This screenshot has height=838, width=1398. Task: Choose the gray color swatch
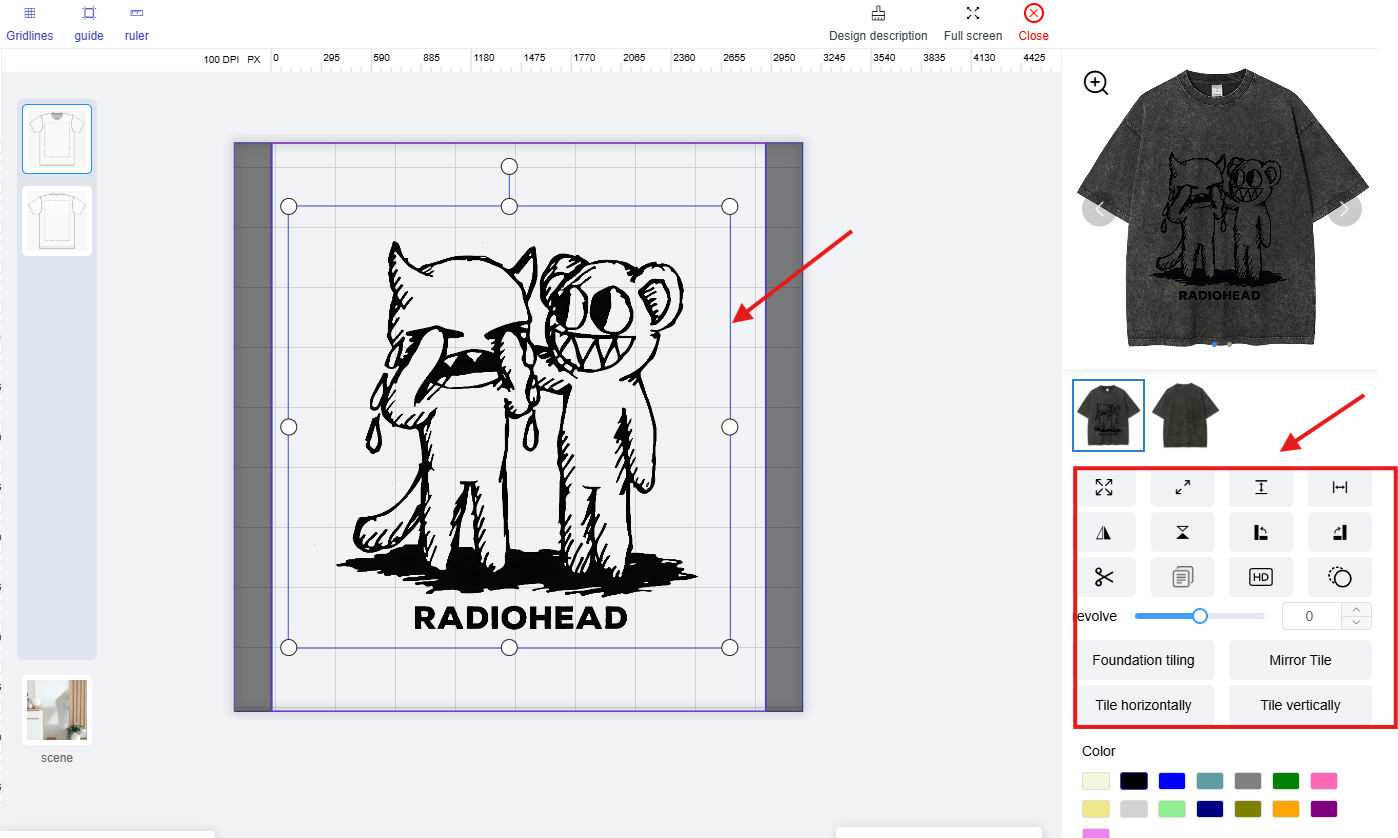coord(1248,781)
